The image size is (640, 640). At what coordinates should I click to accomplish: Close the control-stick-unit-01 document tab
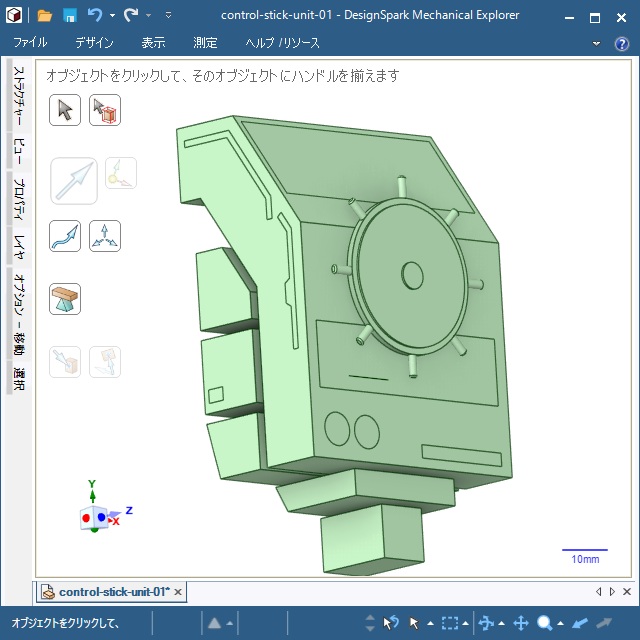(178, 592)
